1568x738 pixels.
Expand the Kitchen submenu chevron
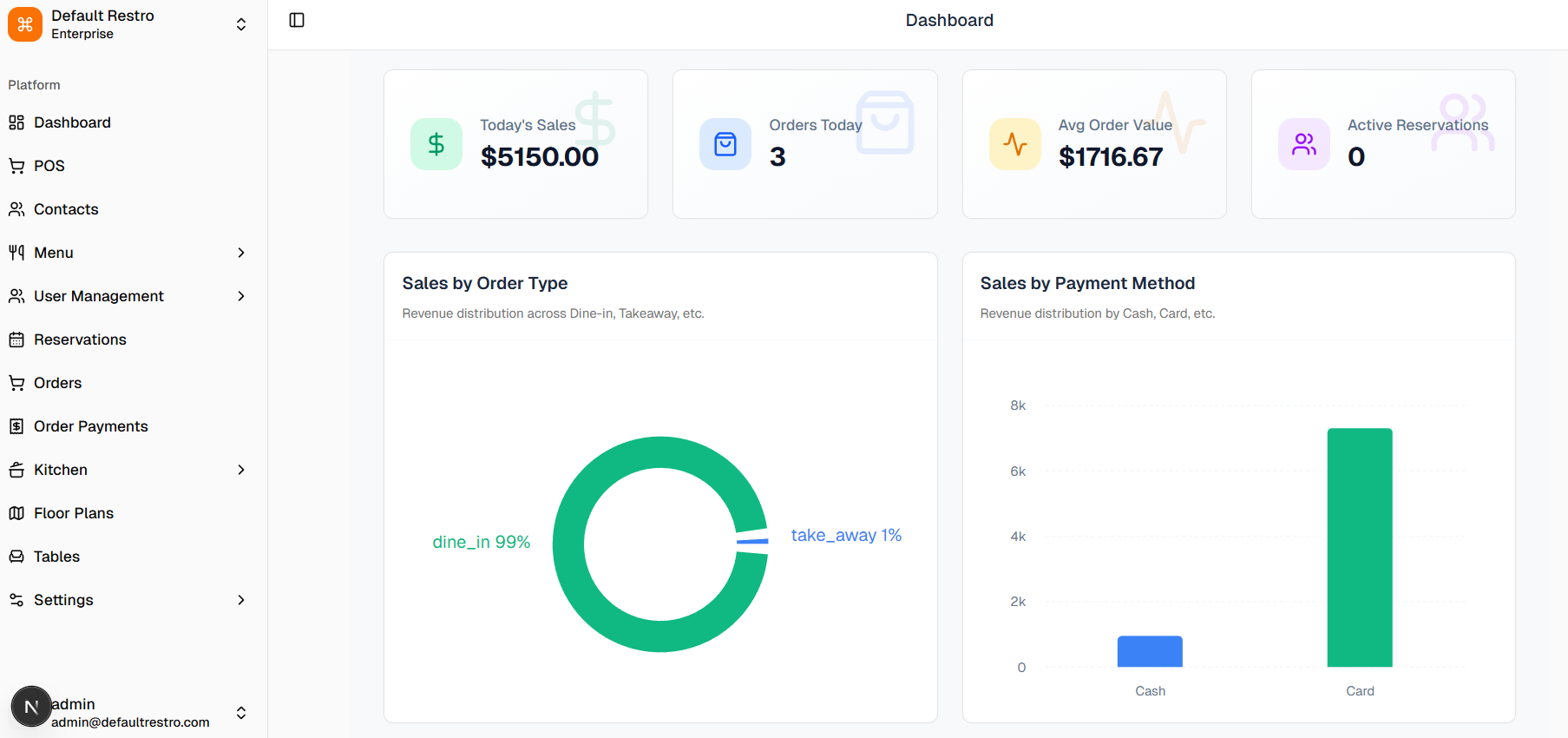pos(241,470)
